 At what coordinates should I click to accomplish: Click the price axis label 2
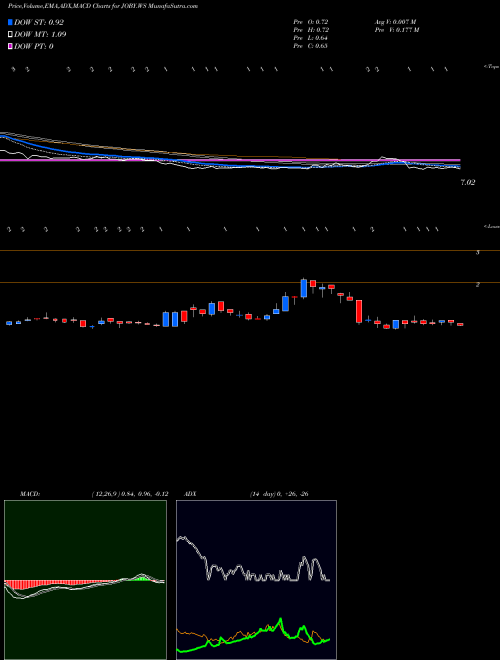(x=478, y=285)
